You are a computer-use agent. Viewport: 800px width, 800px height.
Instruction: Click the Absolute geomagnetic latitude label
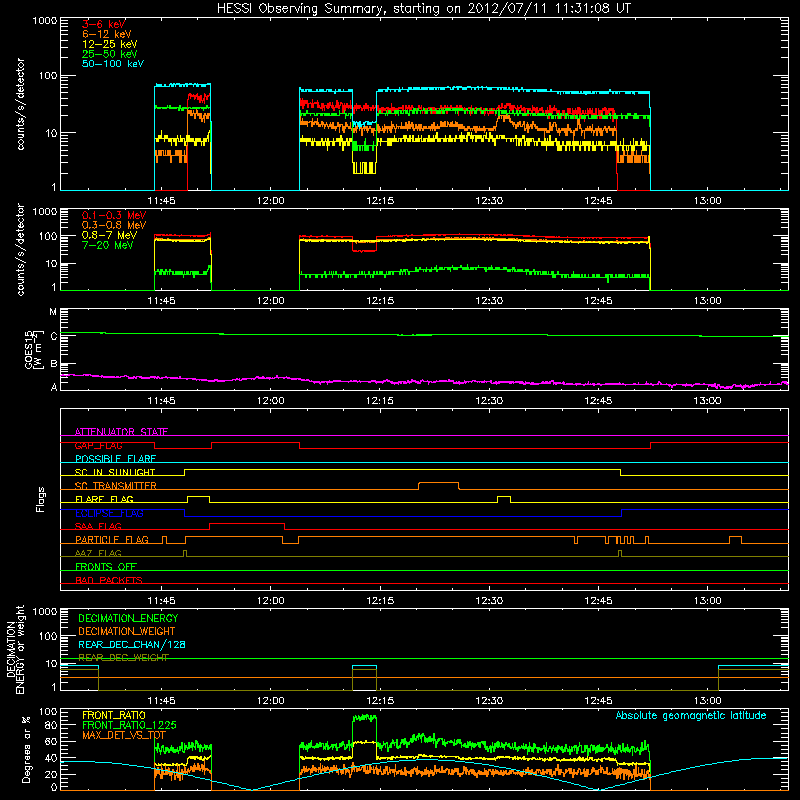(x=691, y=715)
